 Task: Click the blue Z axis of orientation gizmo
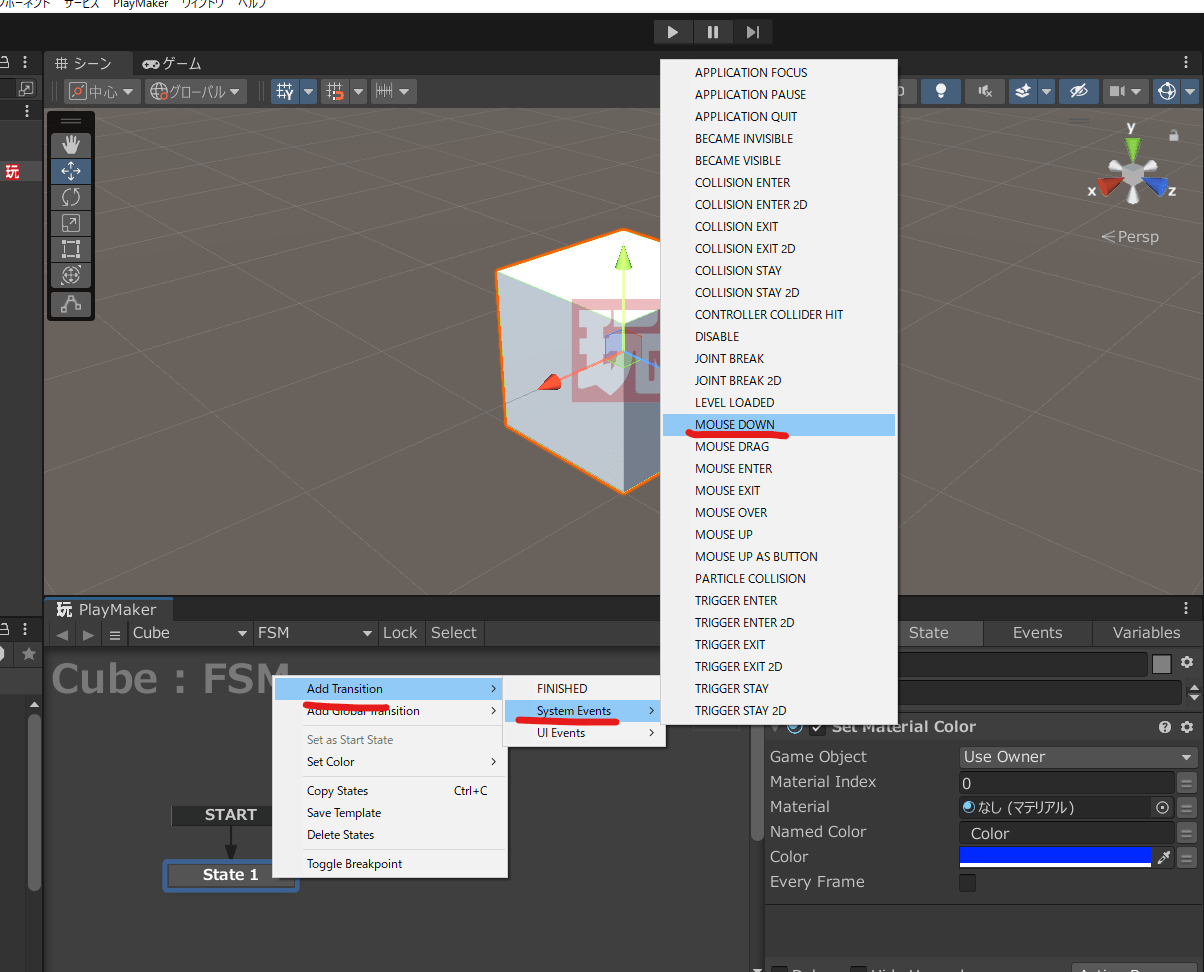pyautogui.click(x=1158, y=187)
